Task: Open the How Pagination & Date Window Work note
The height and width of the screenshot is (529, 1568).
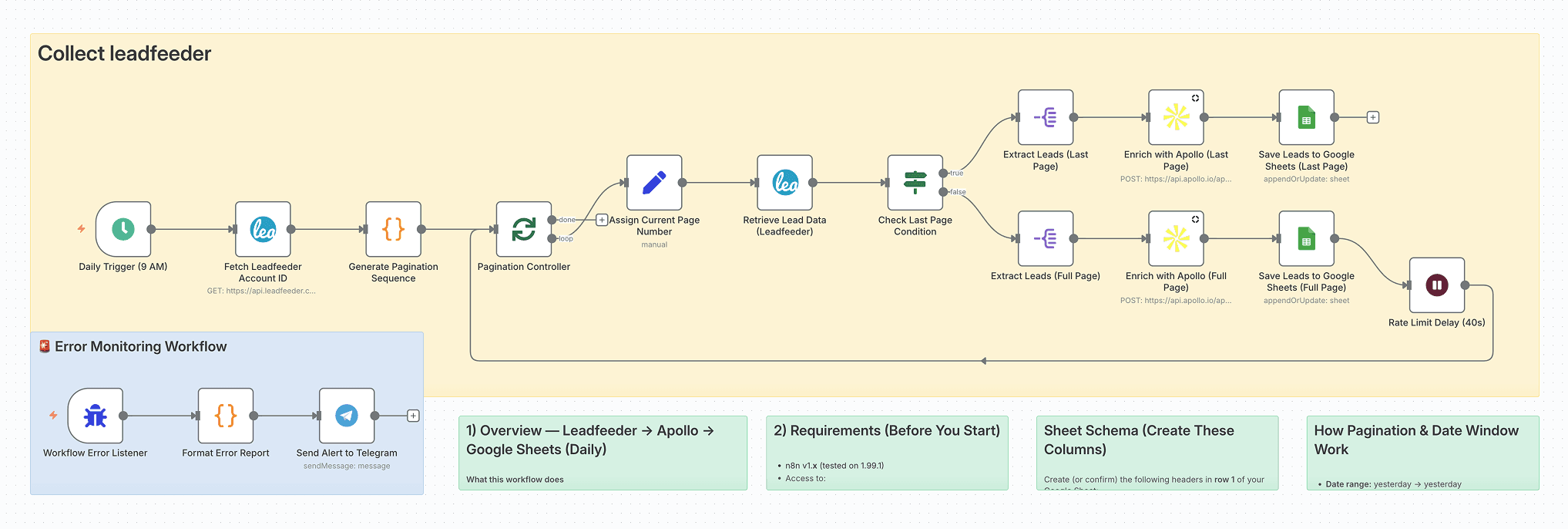Action: point(1423,453)
